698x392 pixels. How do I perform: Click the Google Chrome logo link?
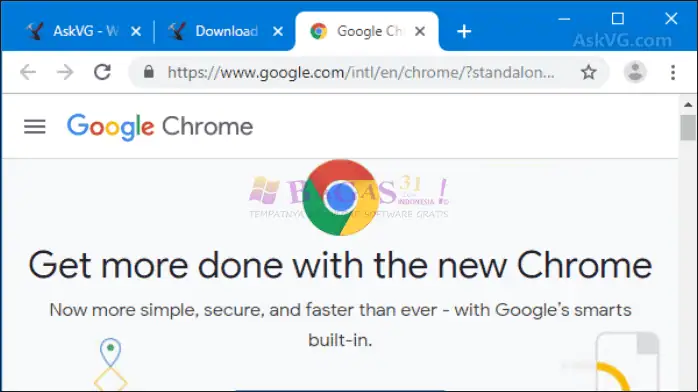tap(160, 127)
